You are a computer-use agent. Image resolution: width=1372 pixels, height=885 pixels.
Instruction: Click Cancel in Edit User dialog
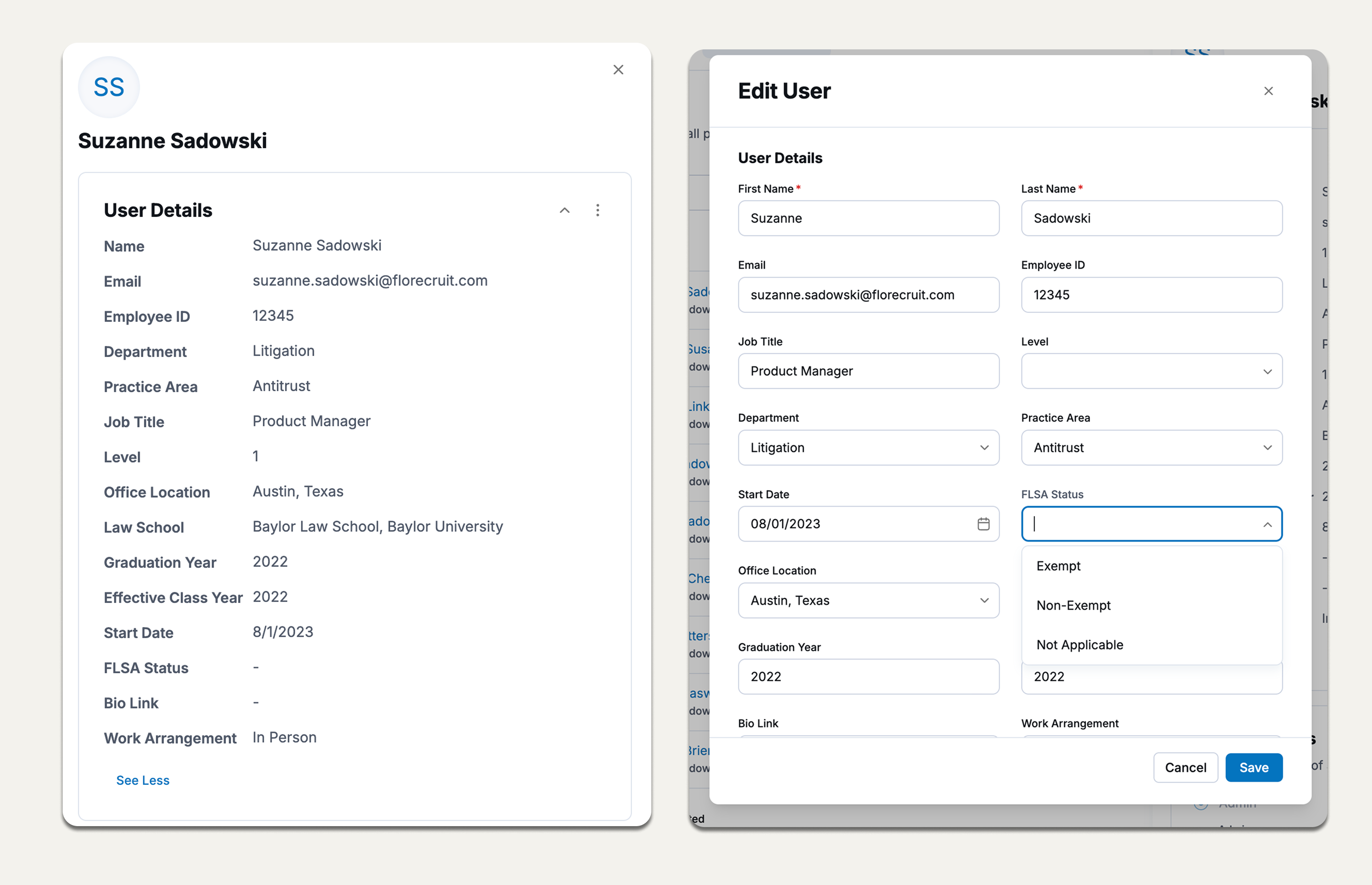[x=1185, y=768]
